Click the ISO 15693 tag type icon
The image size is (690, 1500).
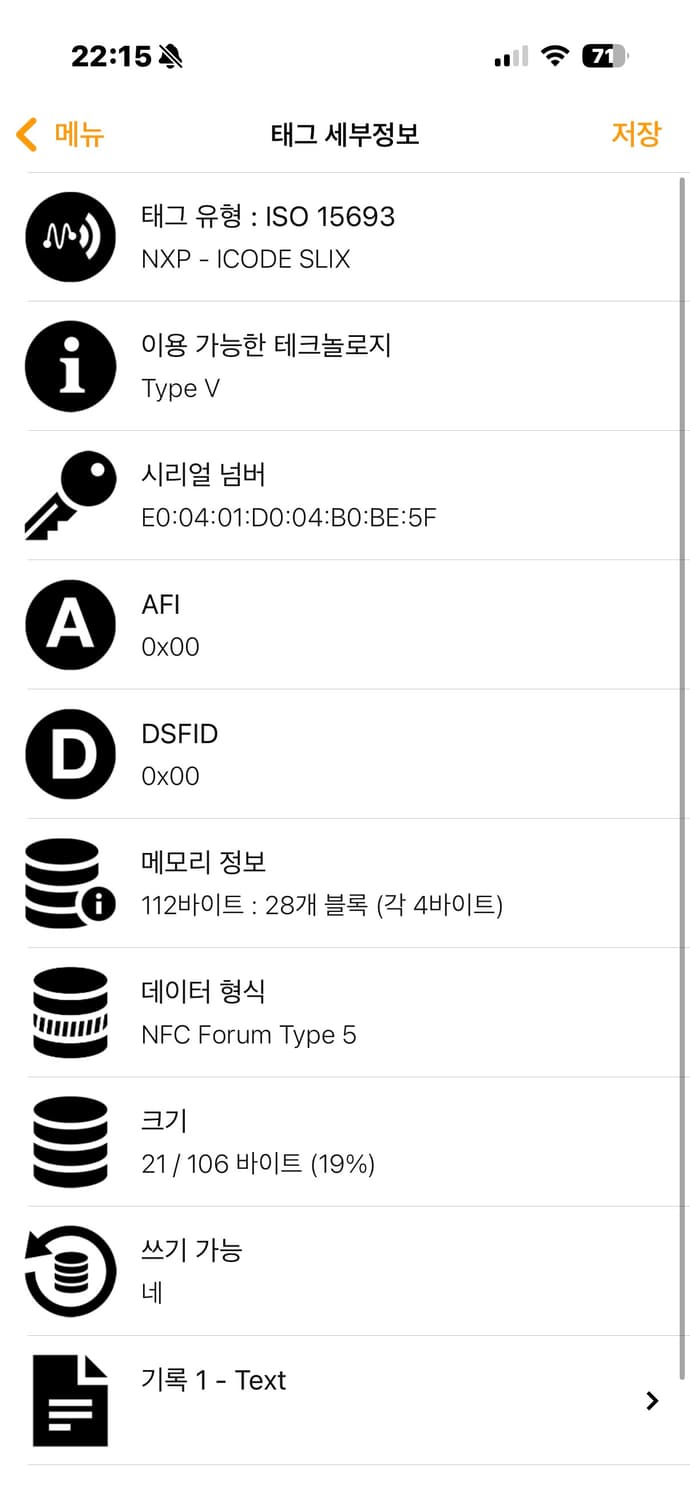70,237
